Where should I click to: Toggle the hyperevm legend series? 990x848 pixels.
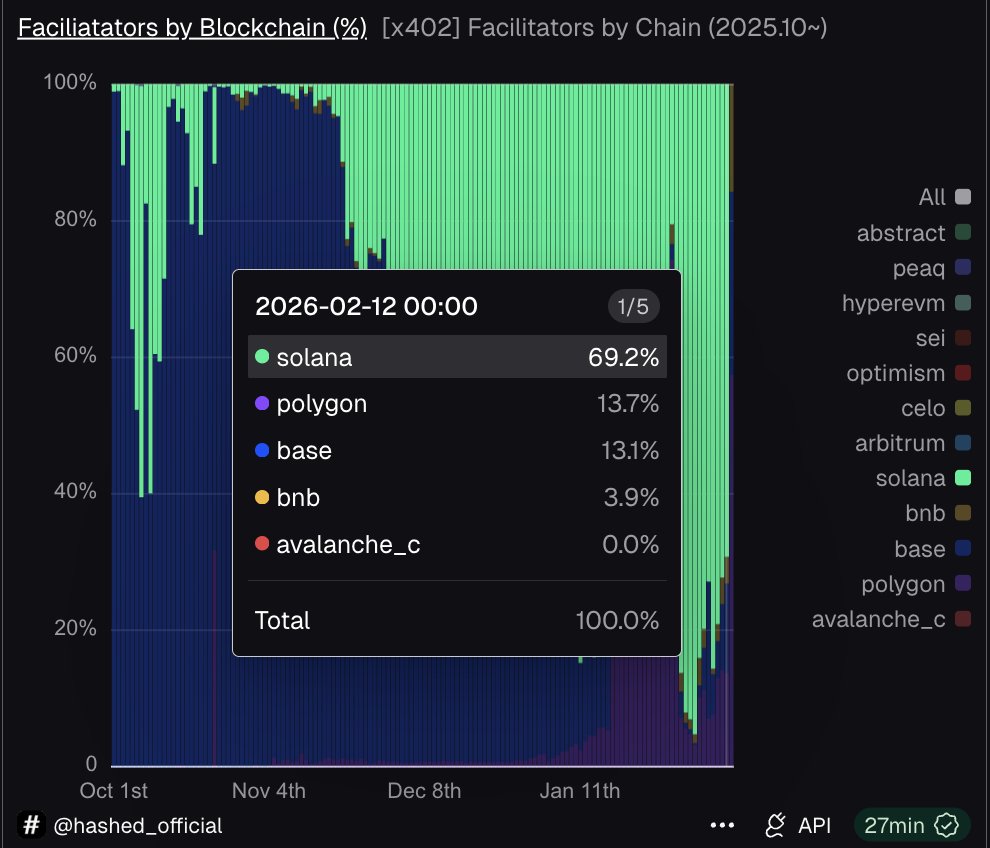[906, 302]
